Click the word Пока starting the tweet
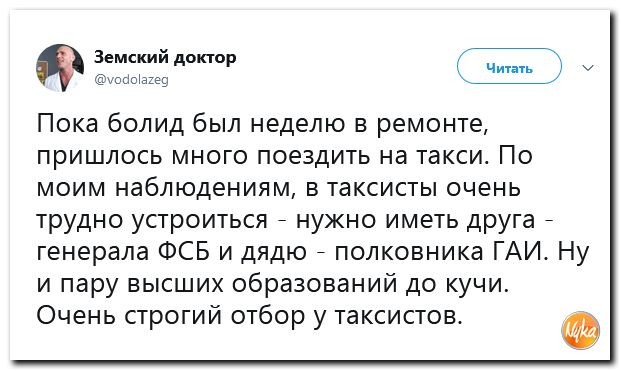 (x=67, y=124)
